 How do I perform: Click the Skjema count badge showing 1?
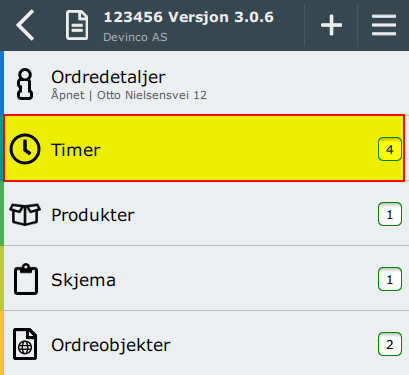(390, 279)
